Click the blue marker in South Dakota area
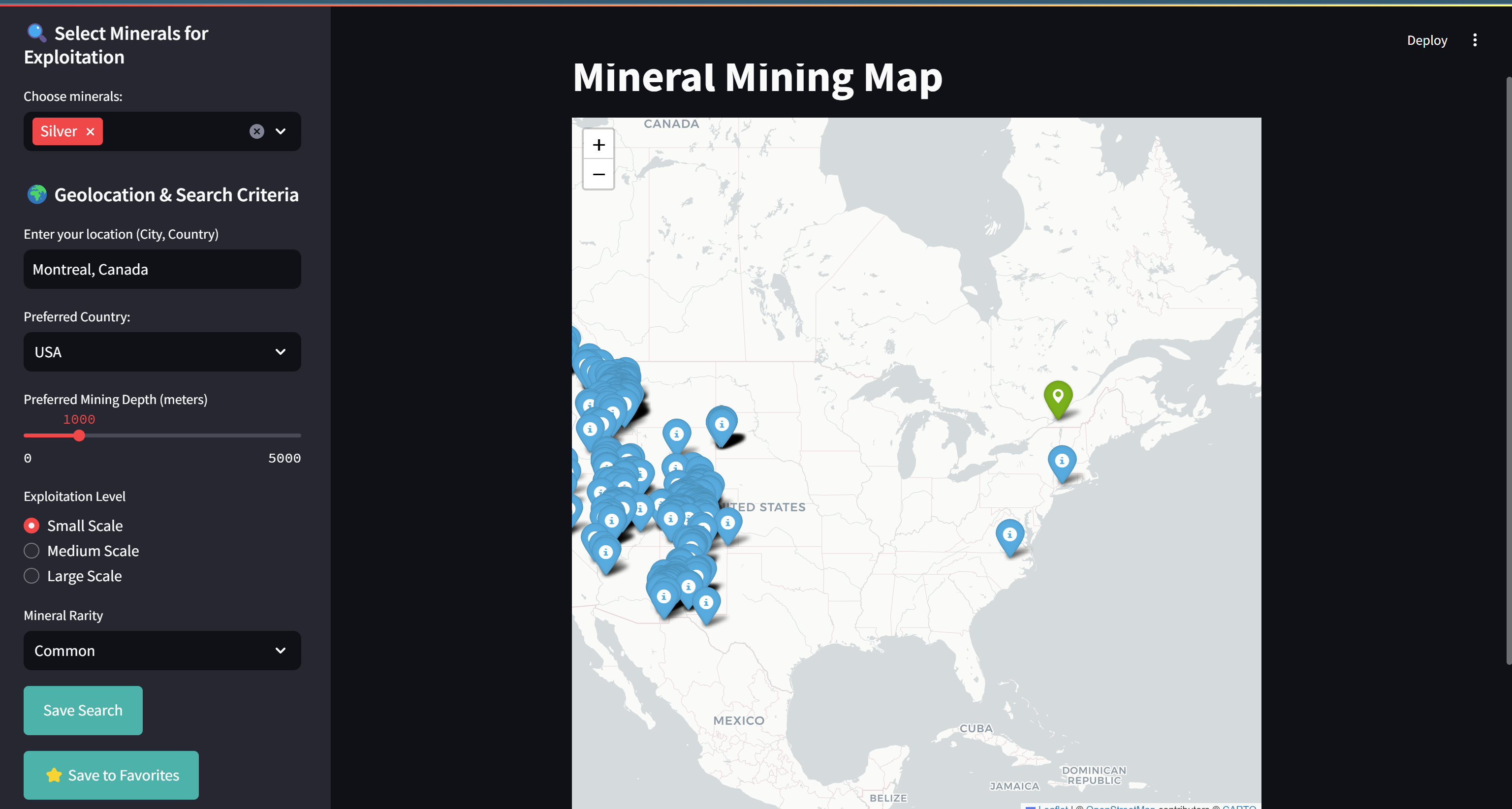The image size is (1512, 809). 722,424
